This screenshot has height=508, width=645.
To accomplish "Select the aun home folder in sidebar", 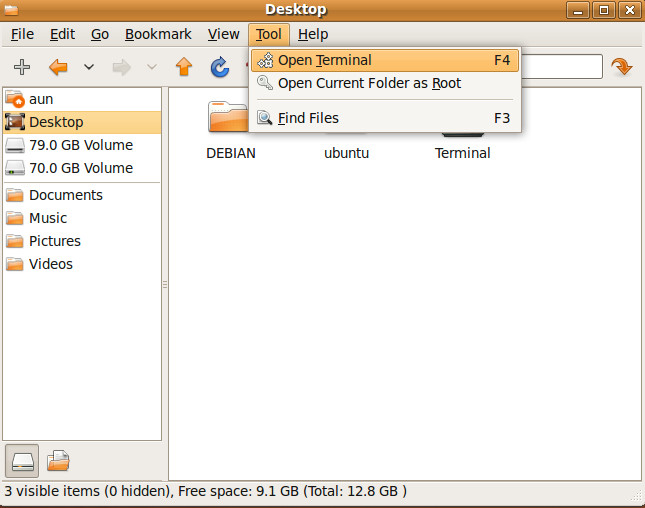I will [82, 99].
